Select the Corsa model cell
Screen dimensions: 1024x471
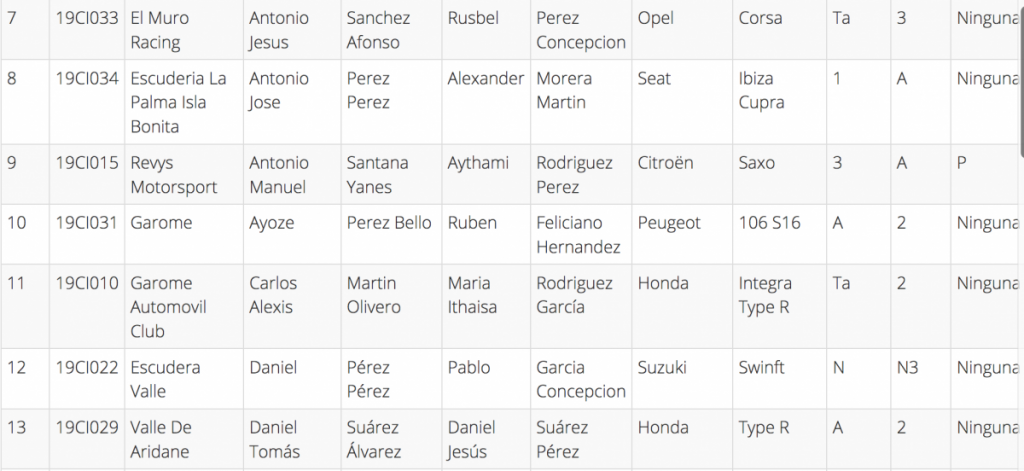[x=760, y=19]
